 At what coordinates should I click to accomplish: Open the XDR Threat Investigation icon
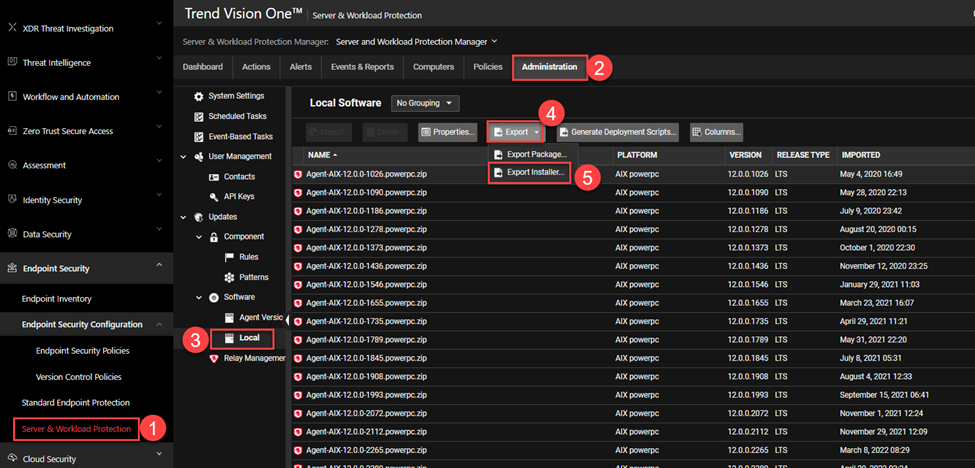tap(11, 28)
